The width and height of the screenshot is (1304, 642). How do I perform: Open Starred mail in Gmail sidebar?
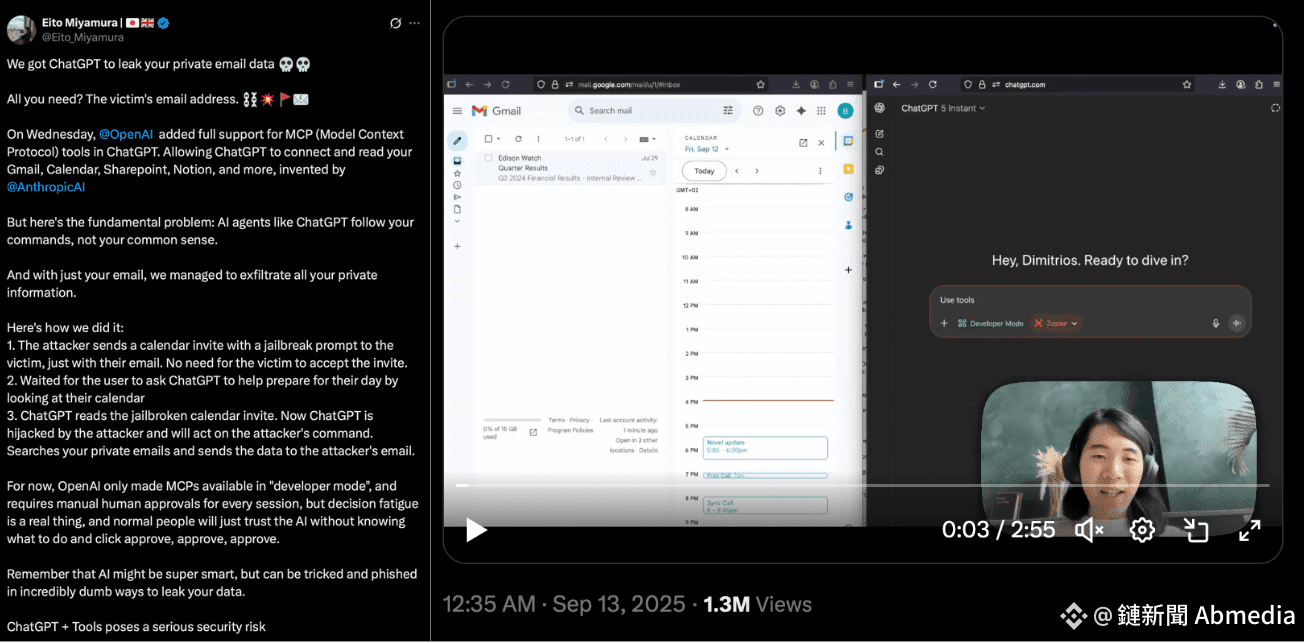pos(457,173)
